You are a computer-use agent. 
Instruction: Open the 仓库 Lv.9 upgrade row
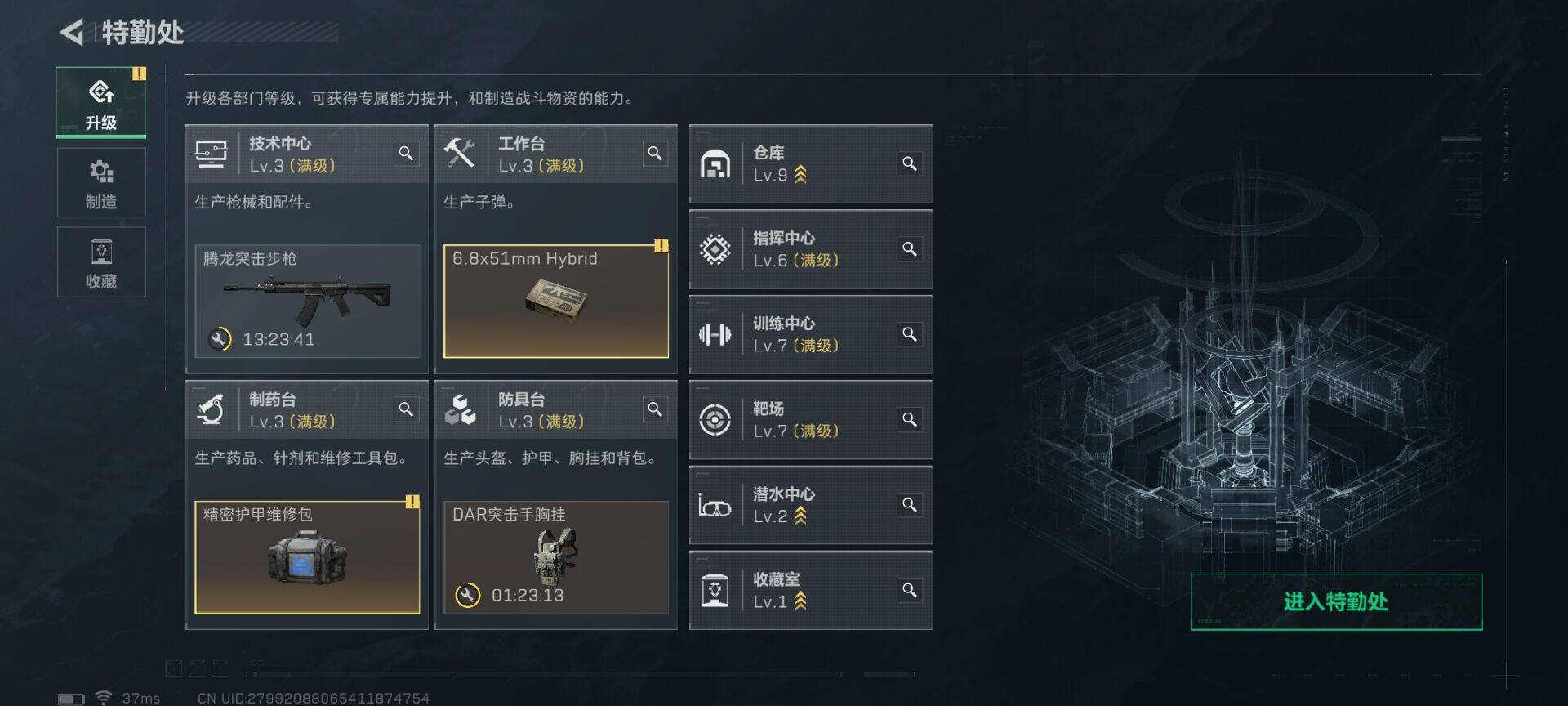click(x=811, y=163)
